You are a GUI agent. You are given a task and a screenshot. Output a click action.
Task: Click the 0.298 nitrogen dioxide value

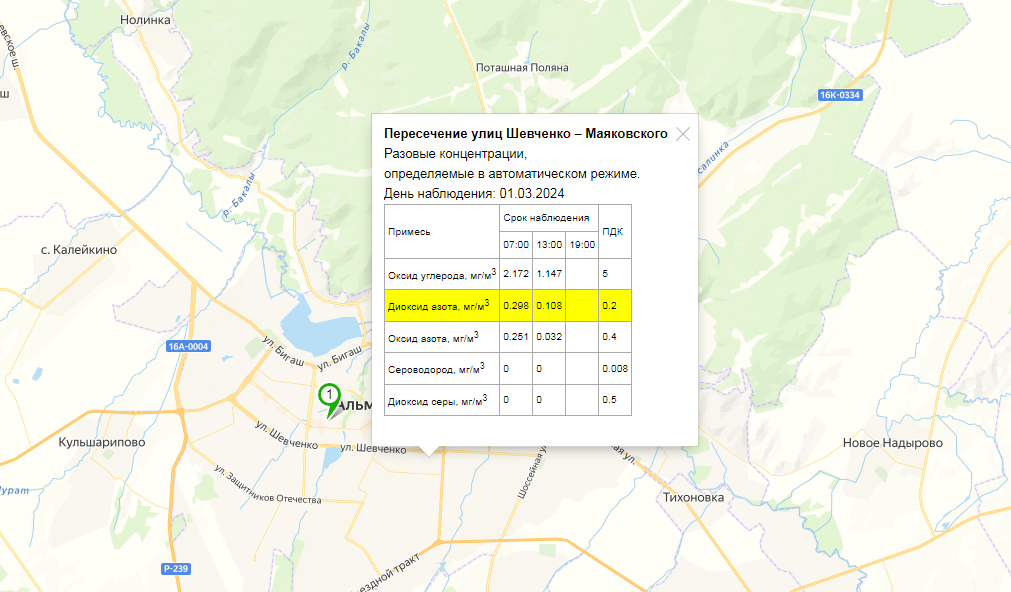[515, 305]
